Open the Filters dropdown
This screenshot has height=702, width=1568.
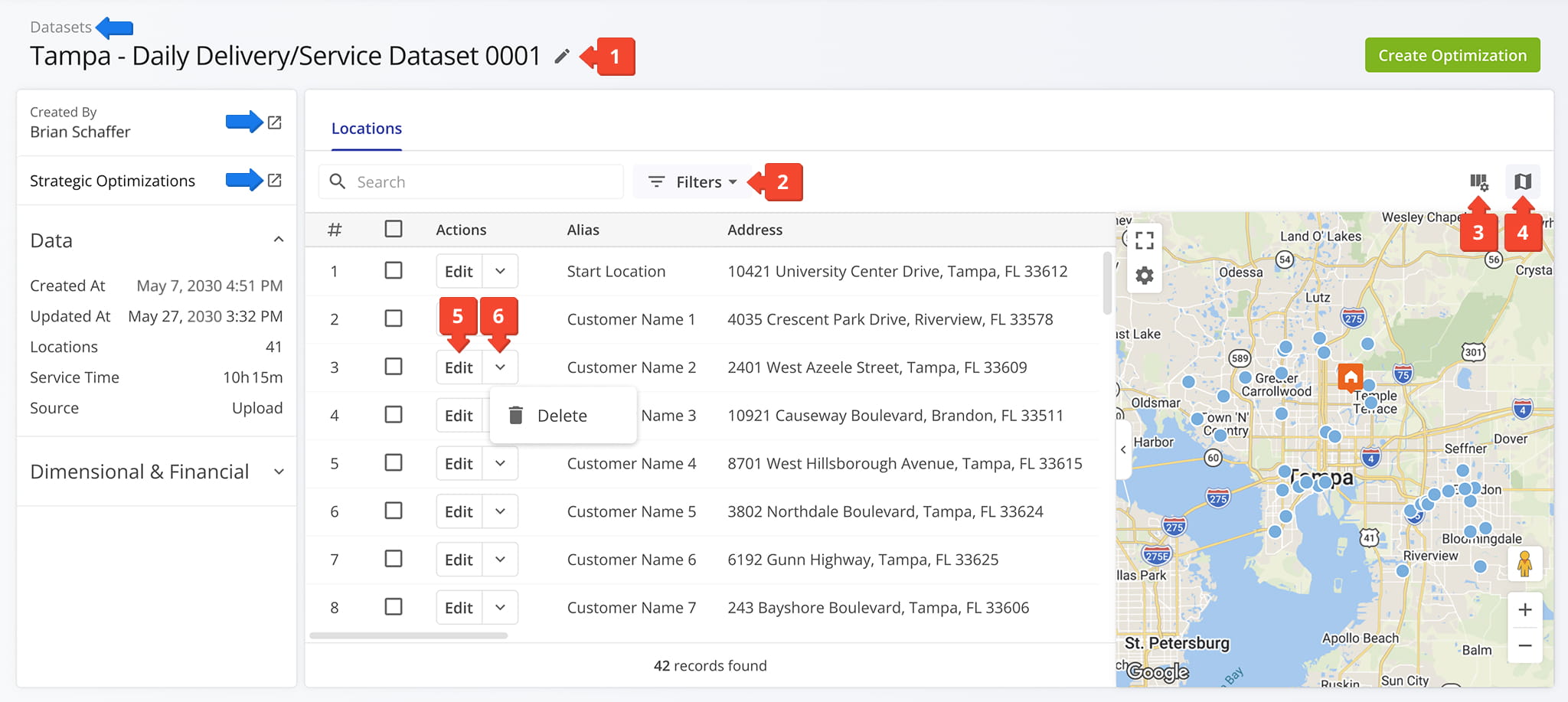(692, 182)
